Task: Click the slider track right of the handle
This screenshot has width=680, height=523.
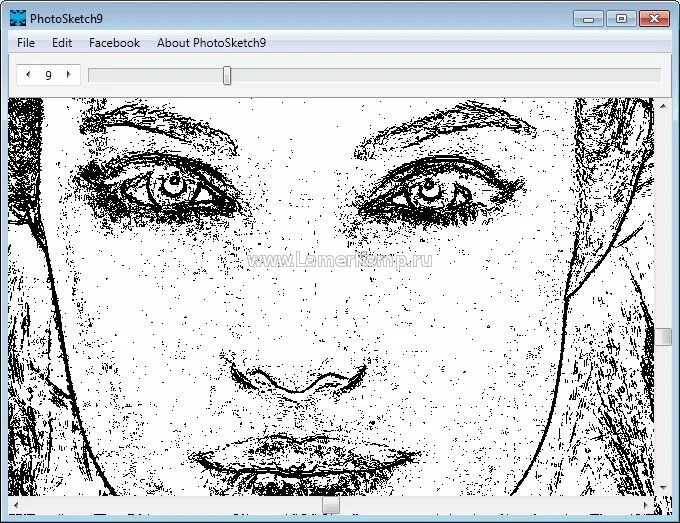Action: (x=446, y=75)
